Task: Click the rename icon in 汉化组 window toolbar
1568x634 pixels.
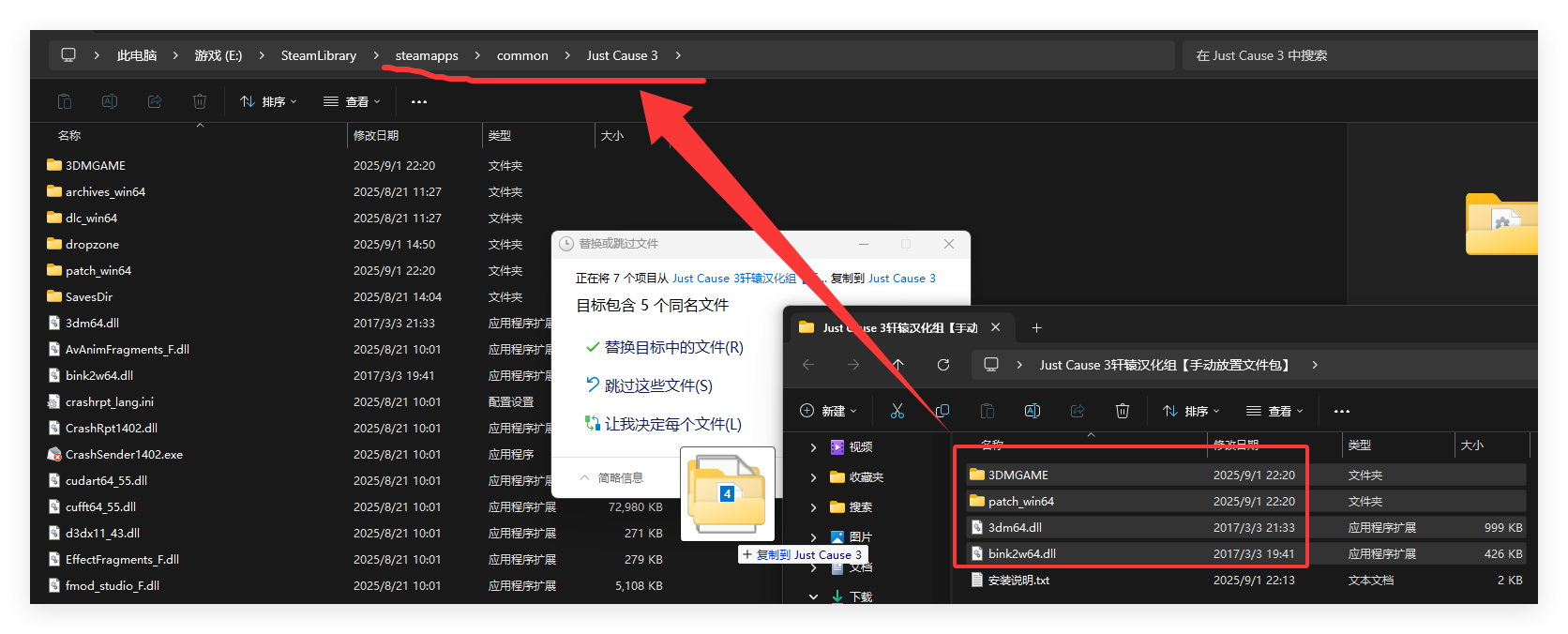Action: (1033, 411)
